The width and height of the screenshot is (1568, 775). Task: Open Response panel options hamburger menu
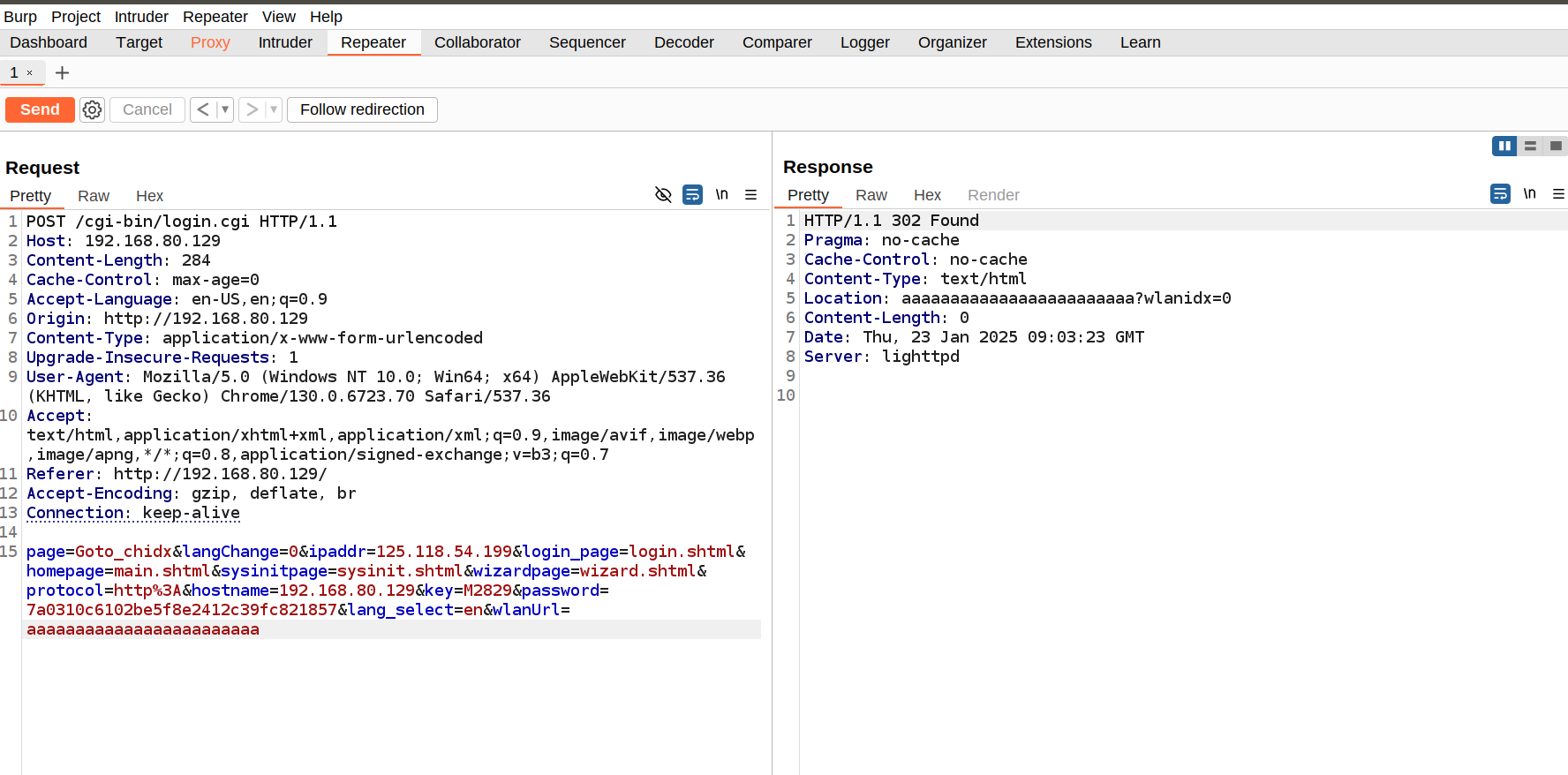pyautogui.click(x=1558, y=193)
